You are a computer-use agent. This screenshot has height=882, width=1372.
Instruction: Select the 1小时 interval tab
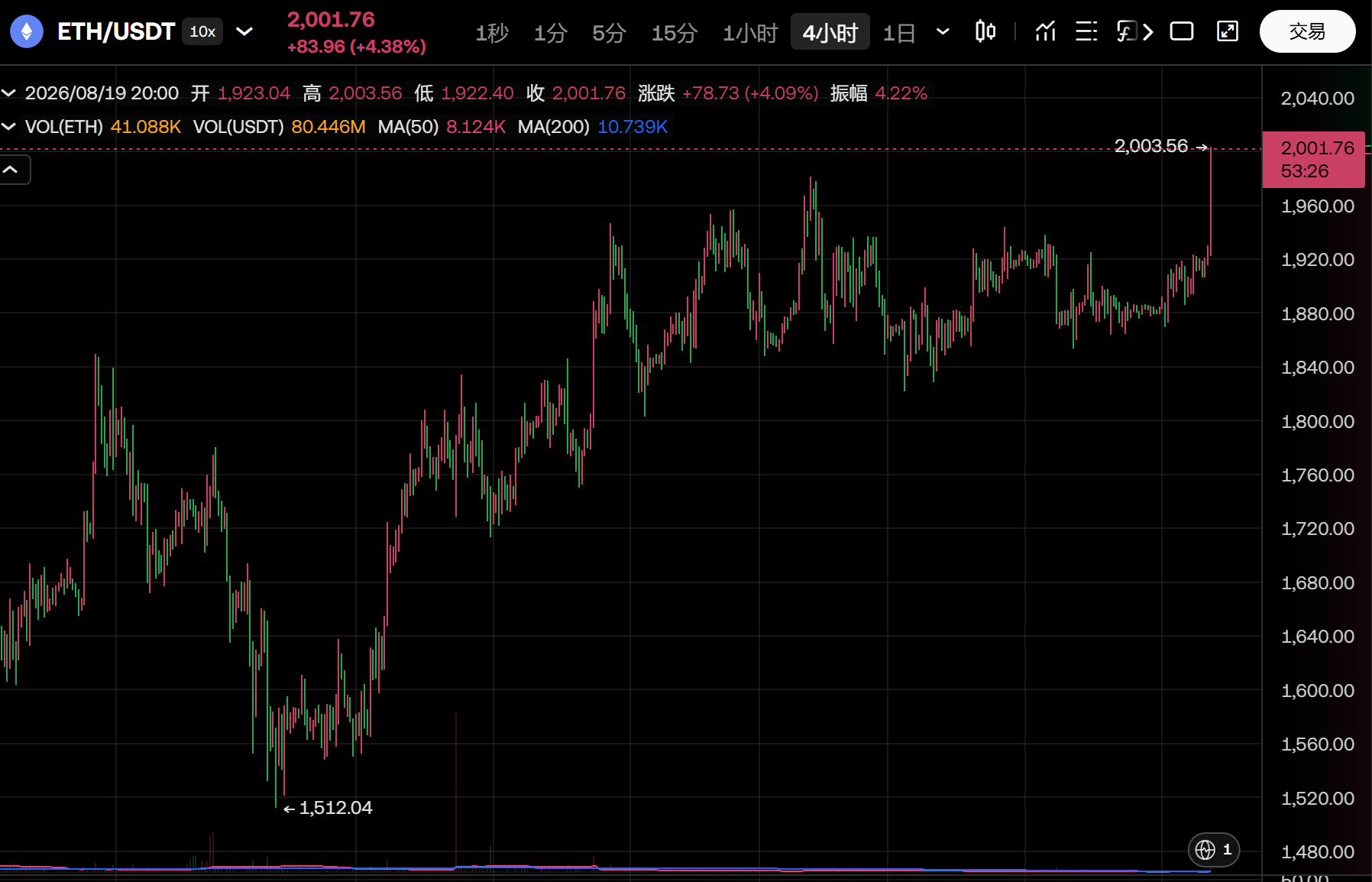[750, 33]
